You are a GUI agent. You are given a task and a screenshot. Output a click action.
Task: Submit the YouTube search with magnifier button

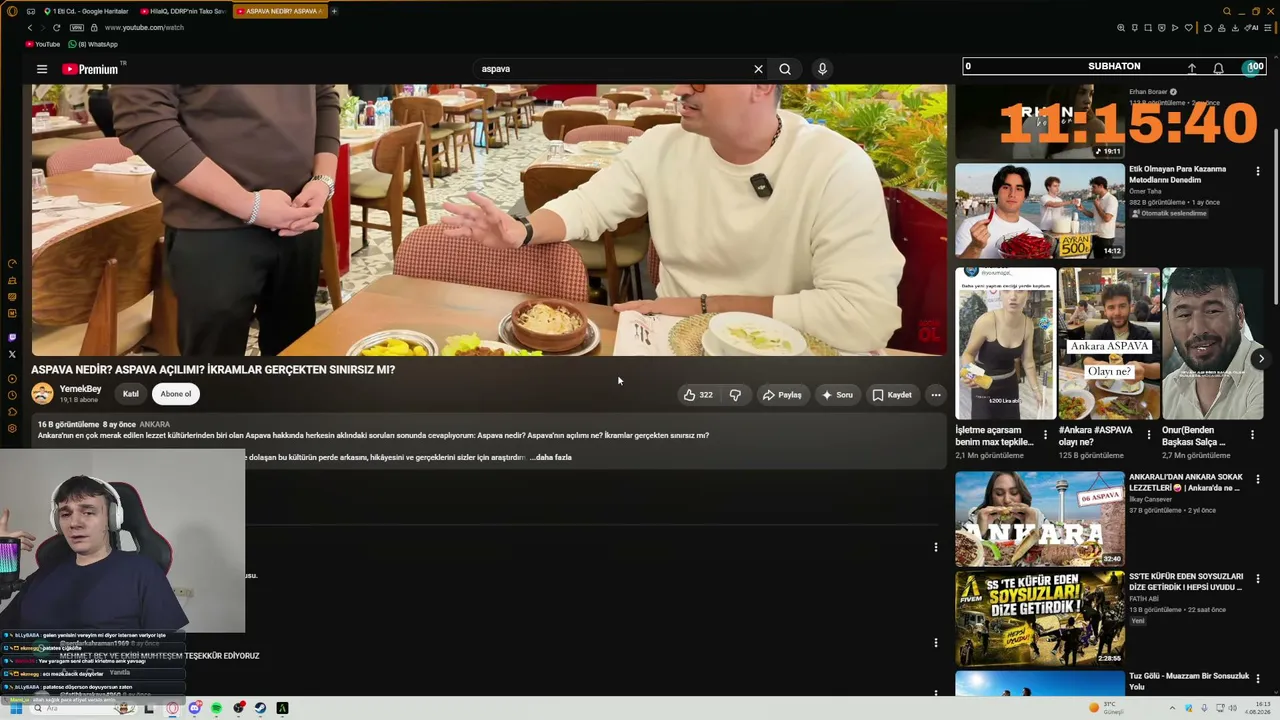click(785, 69)
